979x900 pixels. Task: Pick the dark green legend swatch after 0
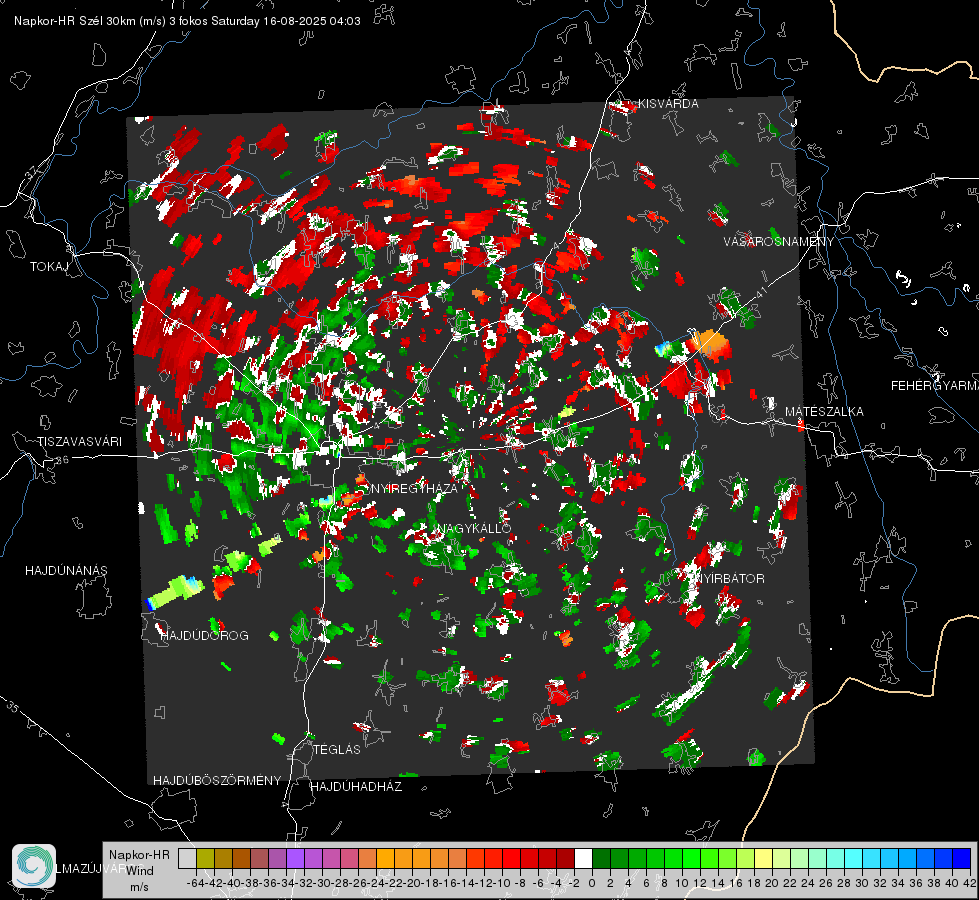tap(601, 859)
